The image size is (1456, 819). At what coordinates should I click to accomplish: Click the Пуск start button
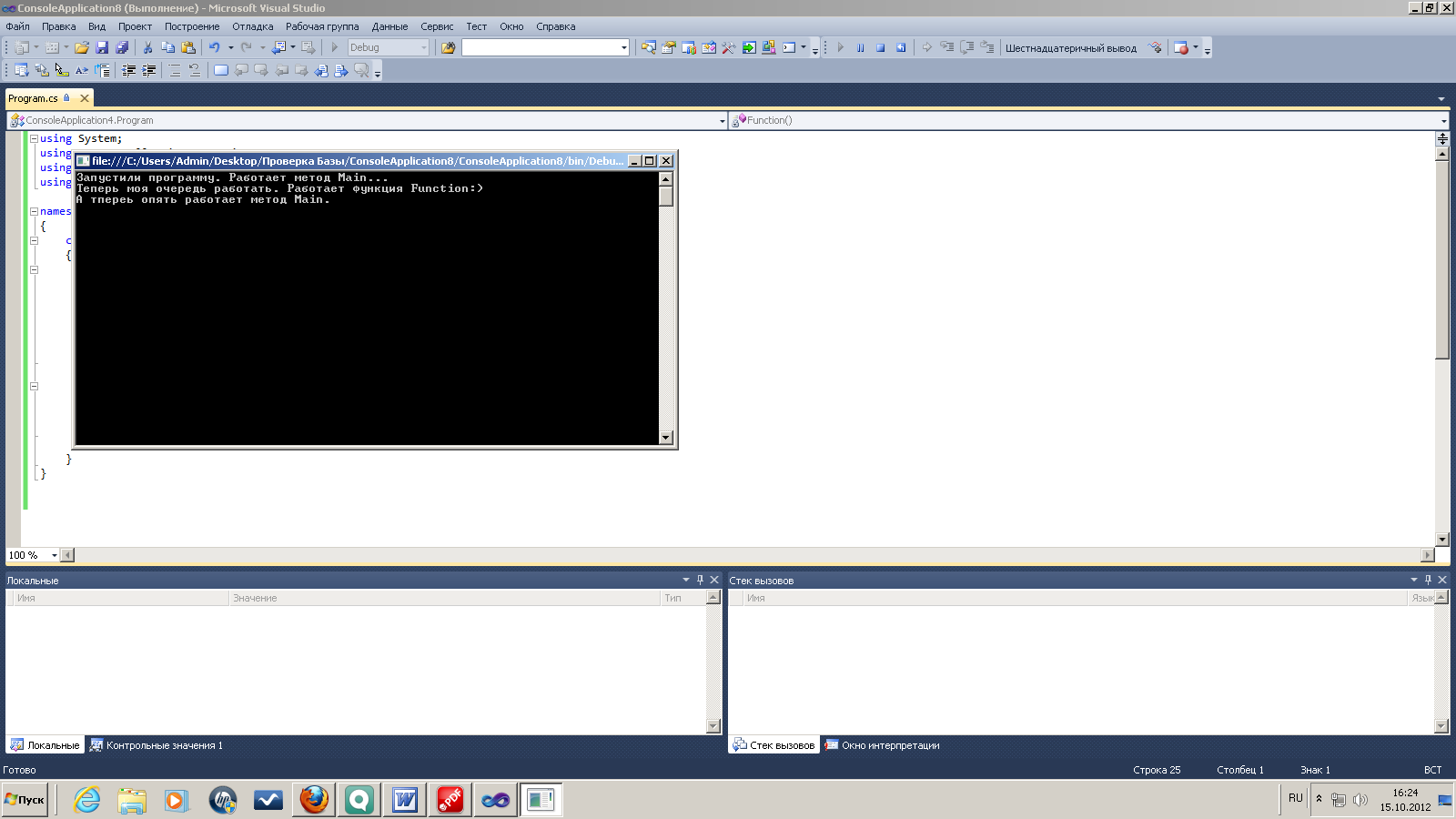coord(25,800)
